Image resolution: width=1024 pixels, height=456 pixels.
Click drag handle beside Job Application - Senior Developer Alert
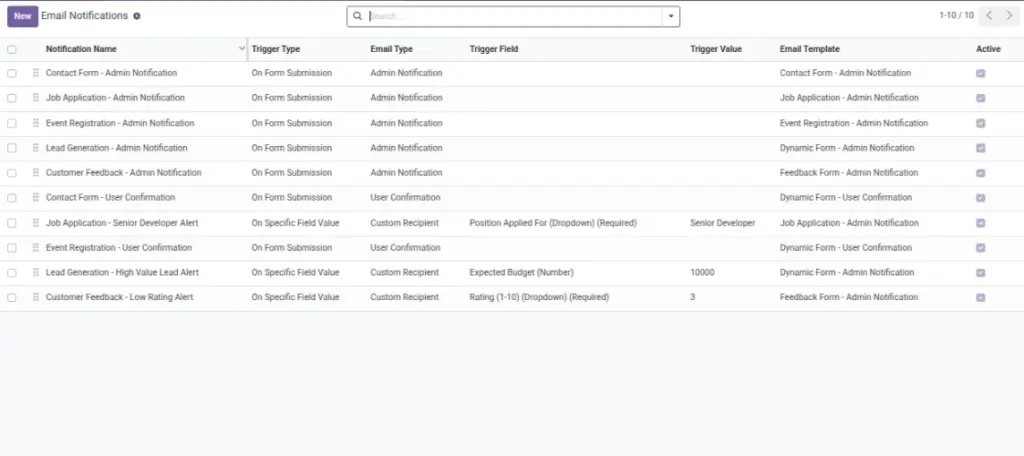coord(36,223)
